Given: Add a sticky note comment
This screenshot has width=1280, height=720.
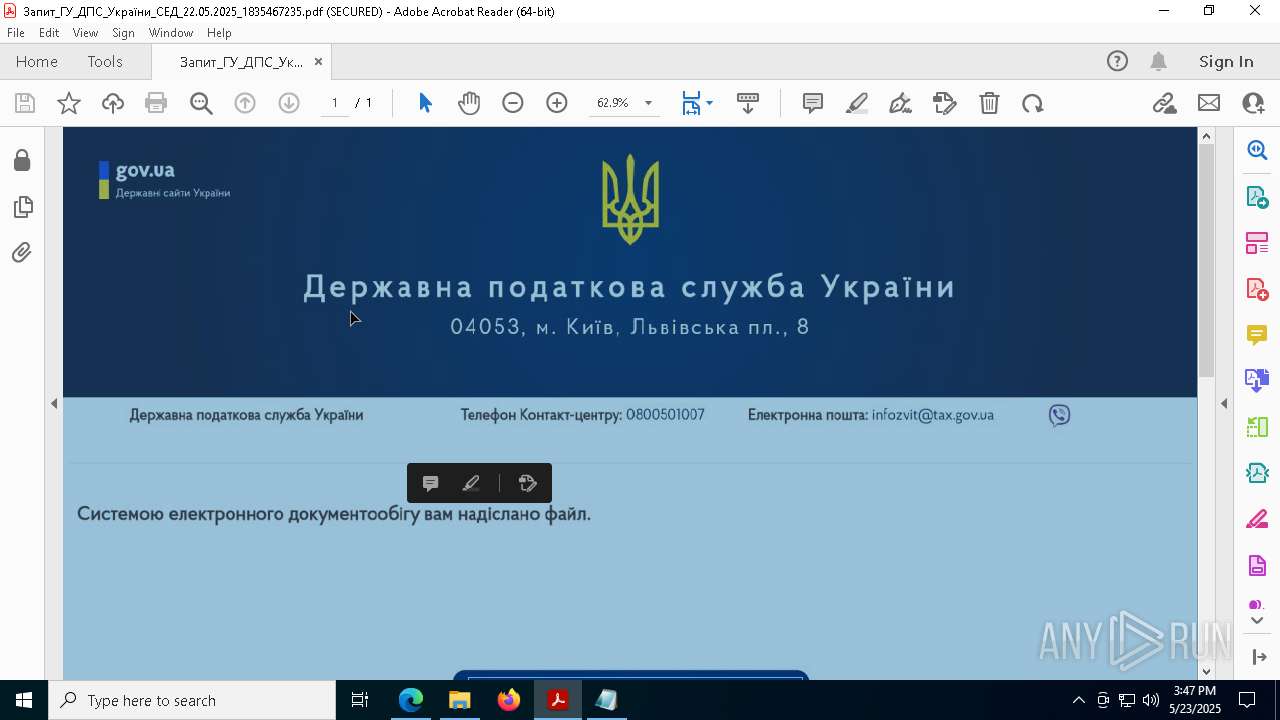Looking at the screenshot, I should point(813,103).
